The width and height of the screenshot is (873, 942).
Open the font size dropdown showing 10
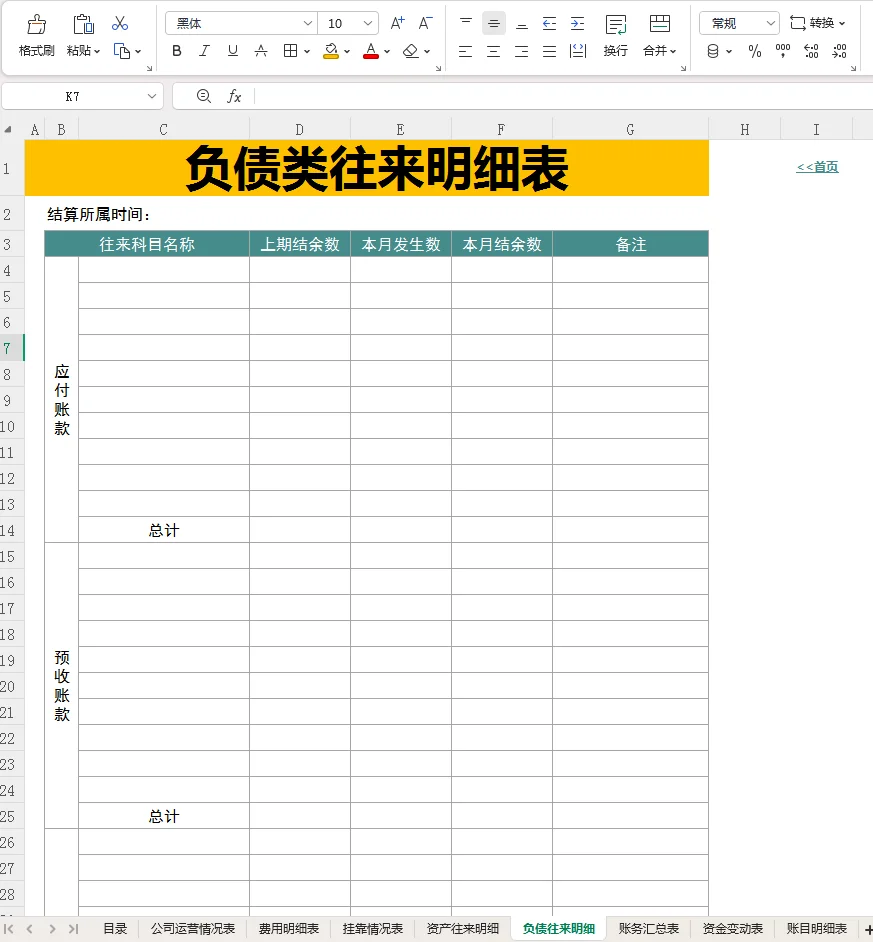click(x=368, y=23)
